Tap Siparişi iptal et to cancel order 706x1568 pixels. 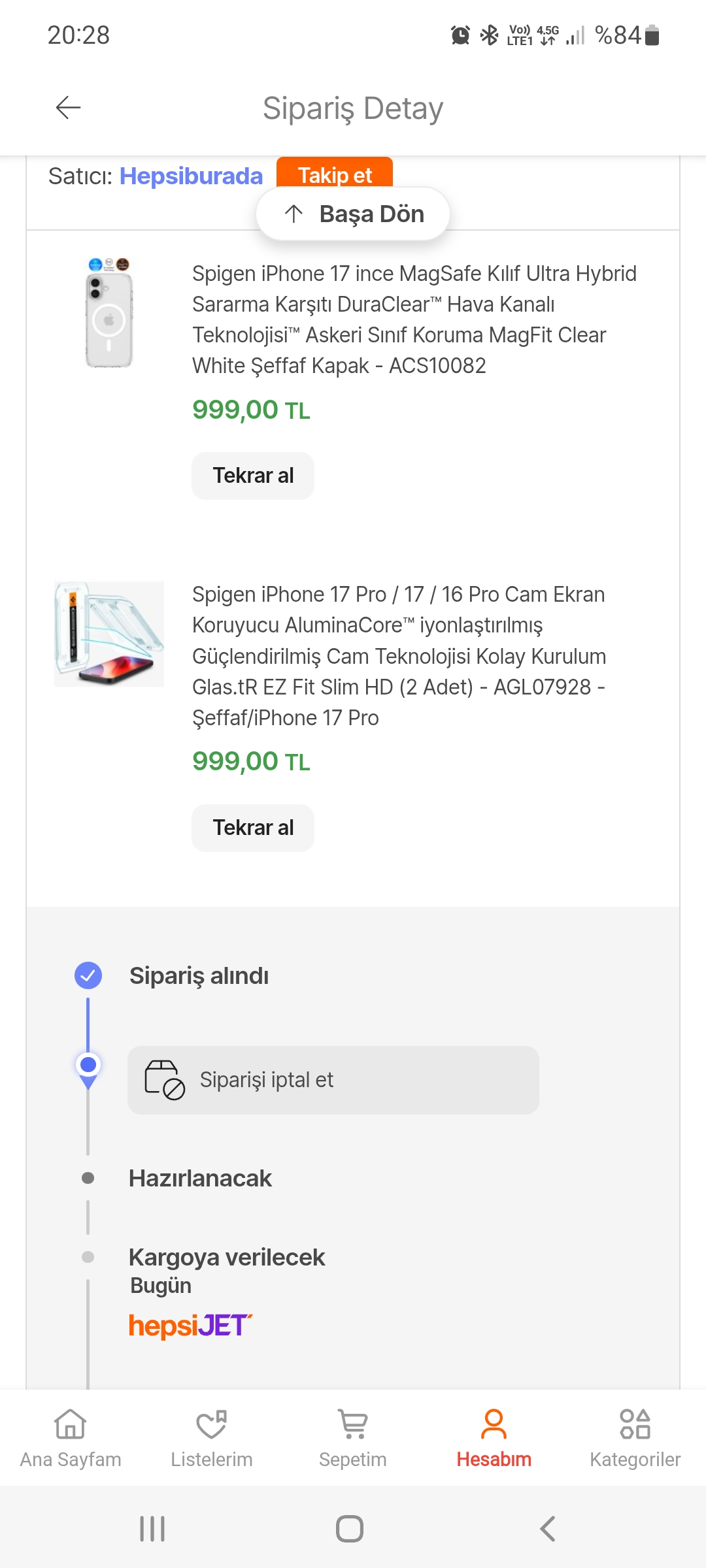click(333, 1080)
